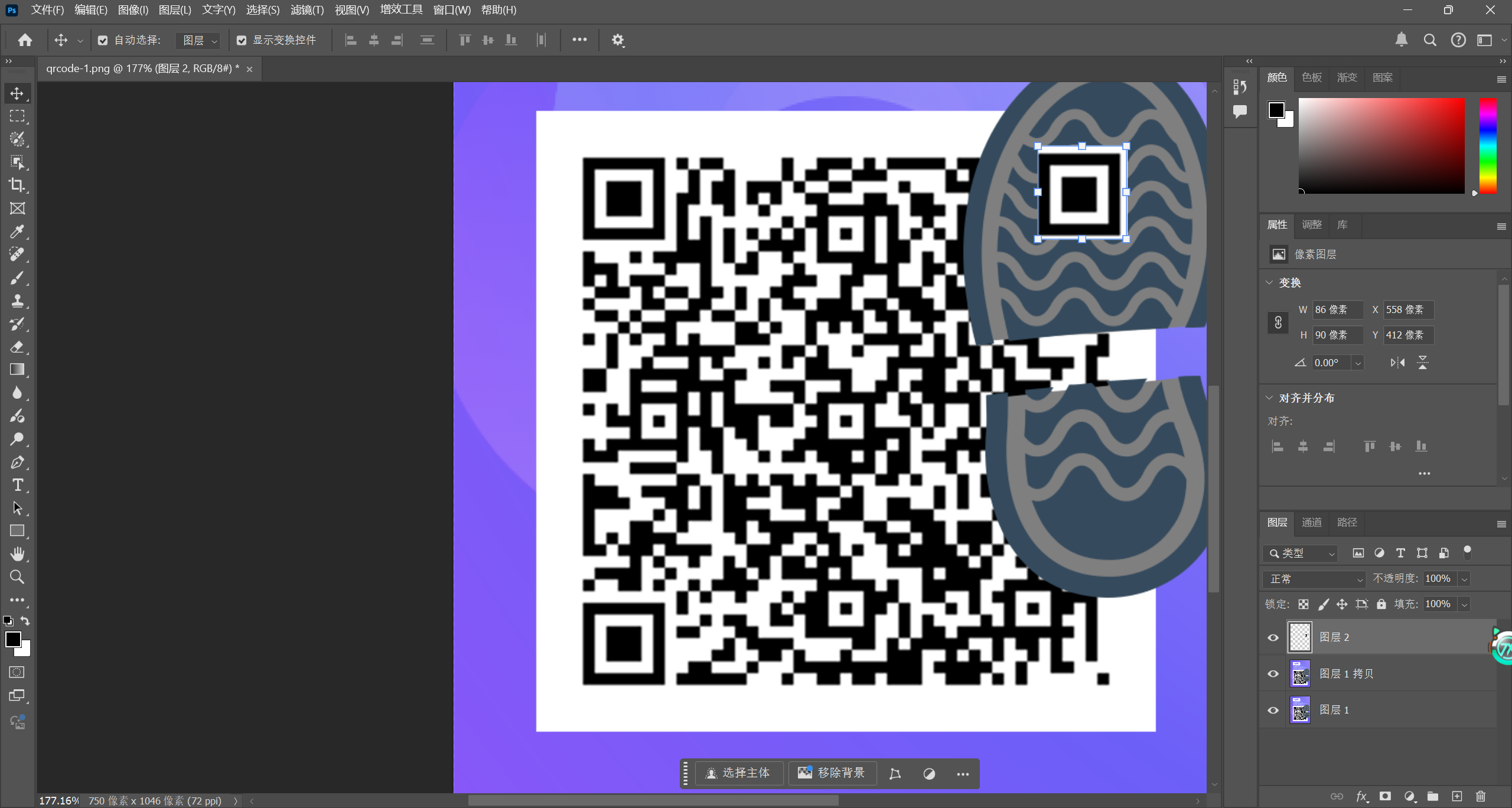The image size is (1512, 808).
Task: Select the Clone Stamp tool
Action: pyautogui.click(x=17, y=301)
